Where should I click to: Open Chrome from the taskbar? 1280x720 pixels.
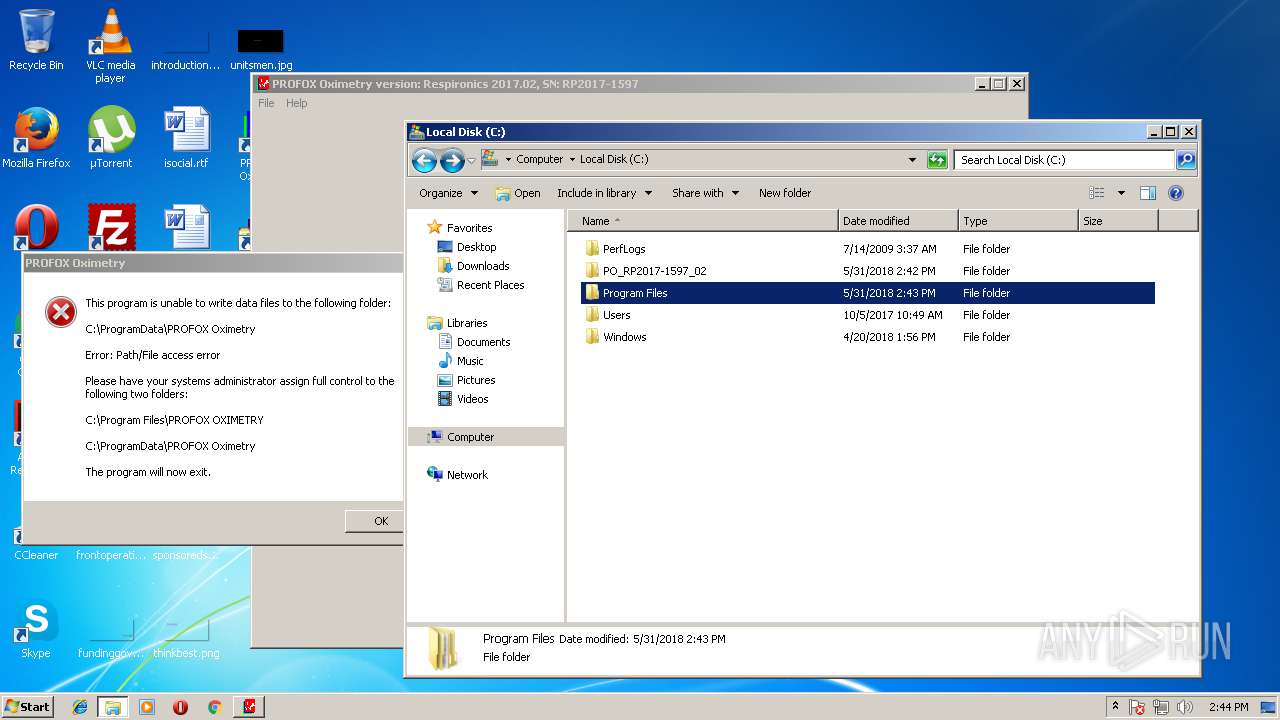[x=214, y=707]
